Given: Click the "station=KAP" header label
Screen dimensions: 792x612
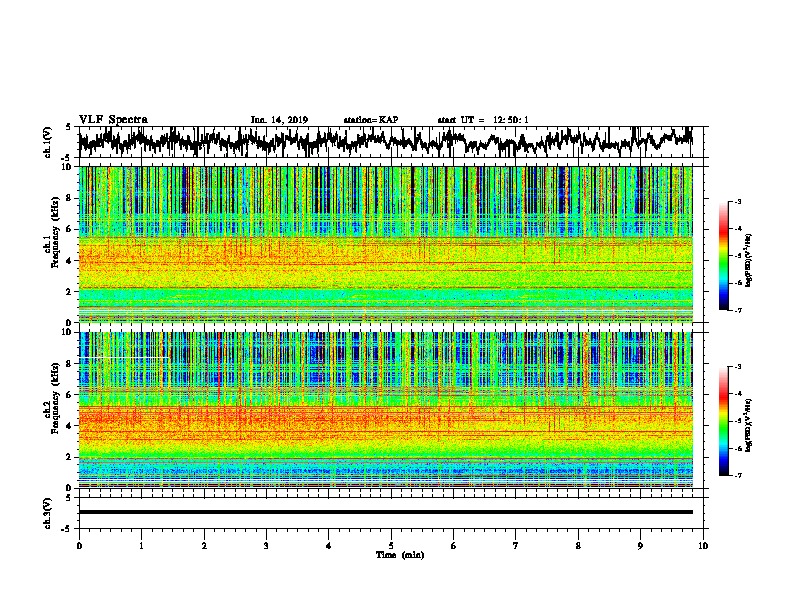Looking at the screenshot, I should tap(371, 120).
